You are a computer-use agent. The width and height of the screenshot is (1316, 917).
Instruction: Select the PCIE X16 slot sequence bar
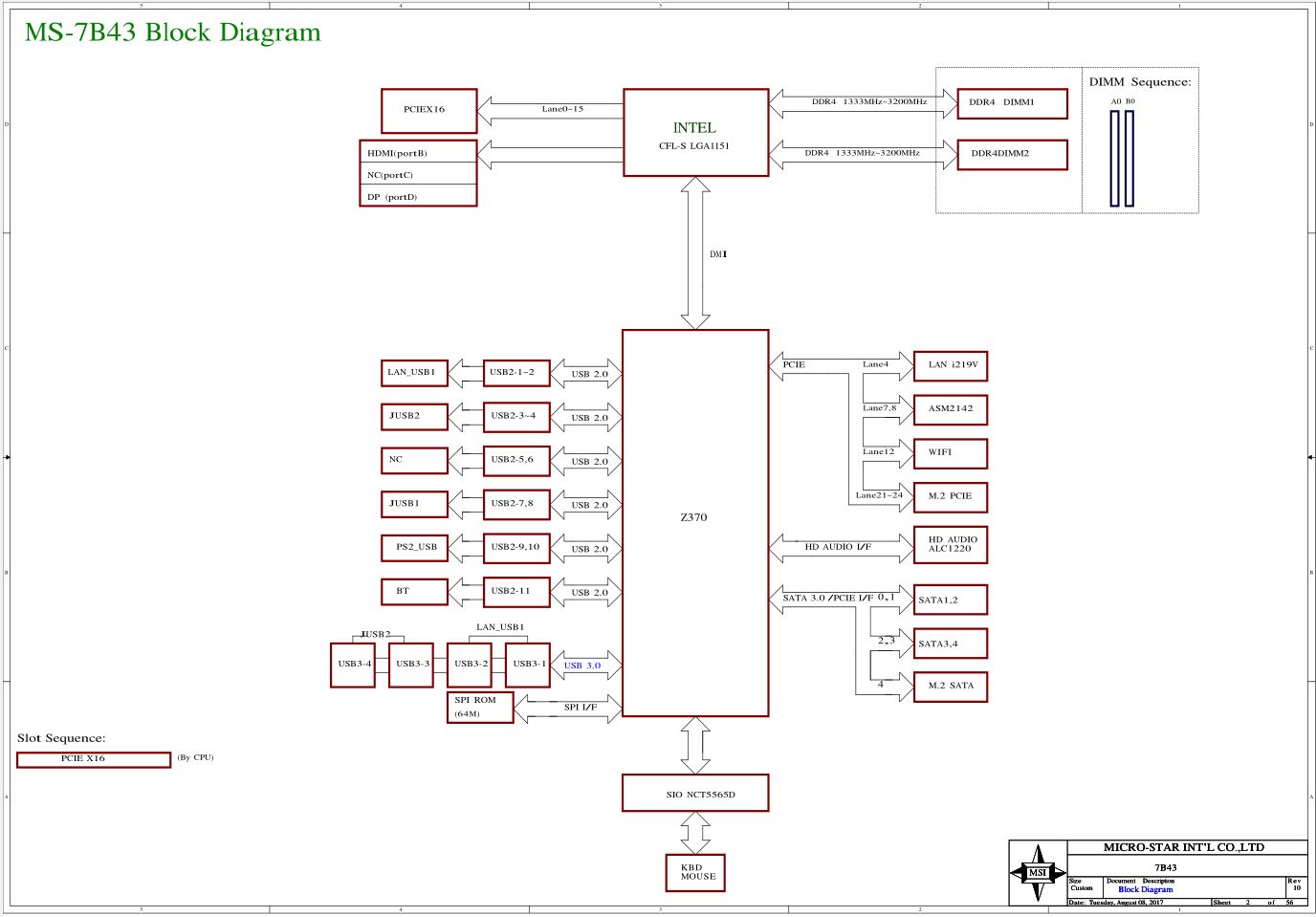point(94,759)
